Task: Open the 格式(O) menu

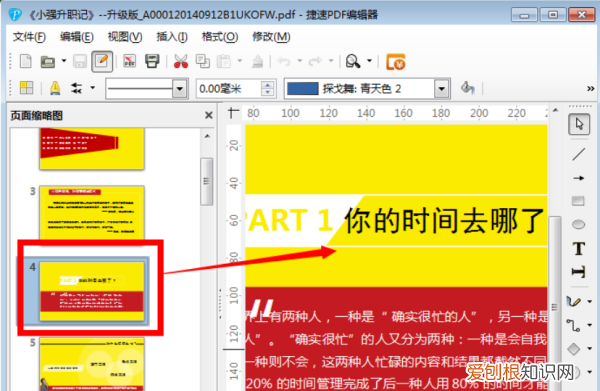Action: [220, 37]
